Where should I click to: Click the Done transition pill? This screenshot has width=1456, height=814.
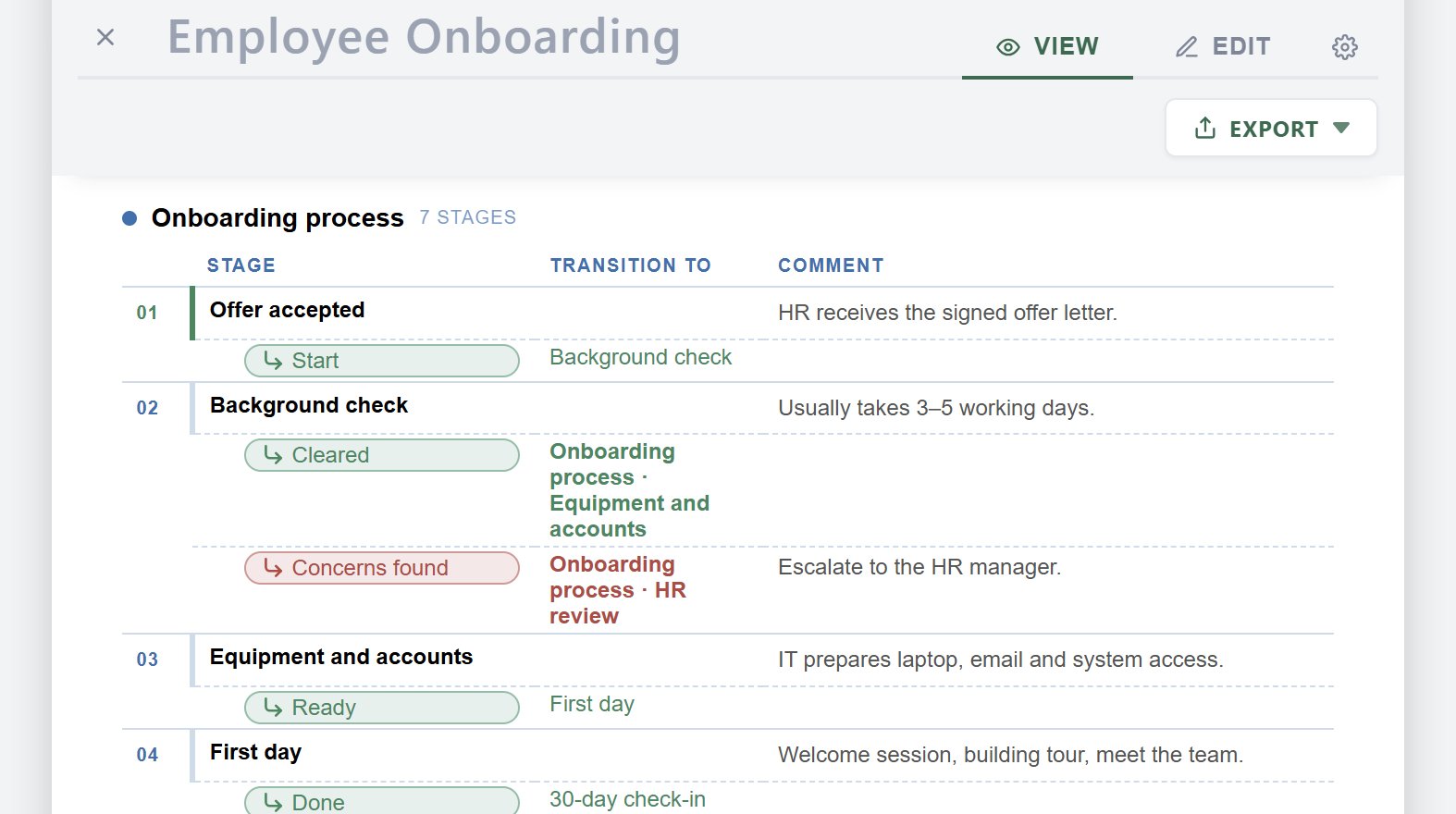point(381,801)
